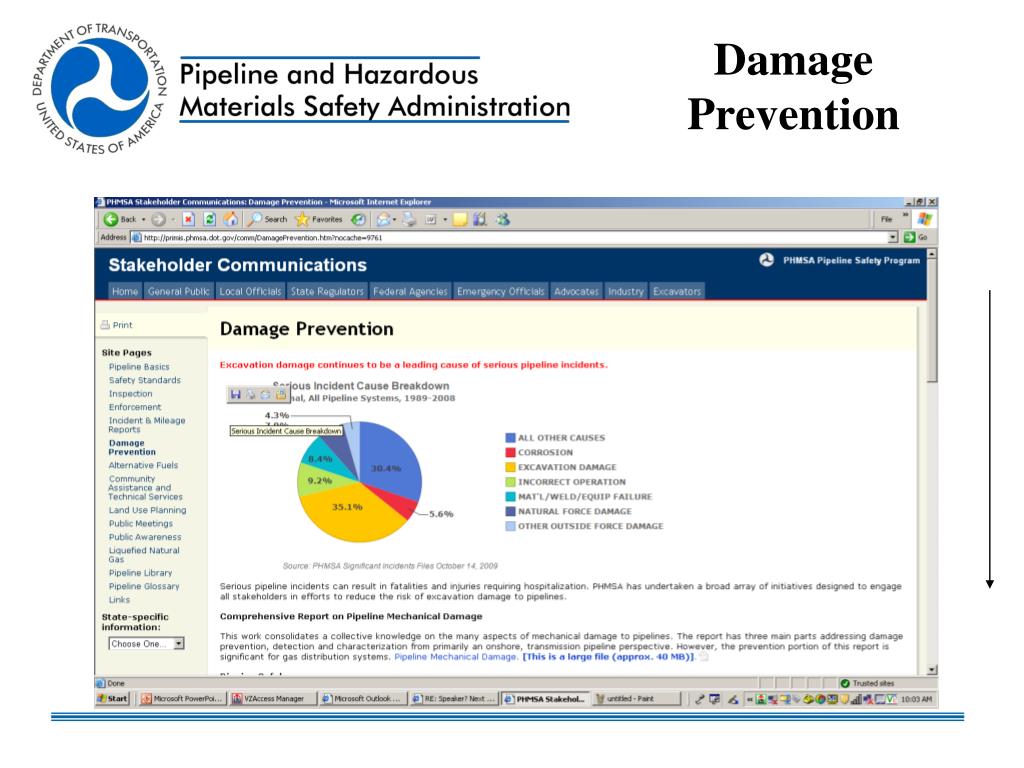Open the Choose One state dropdown
The image size is (1024, 768).
146,644
